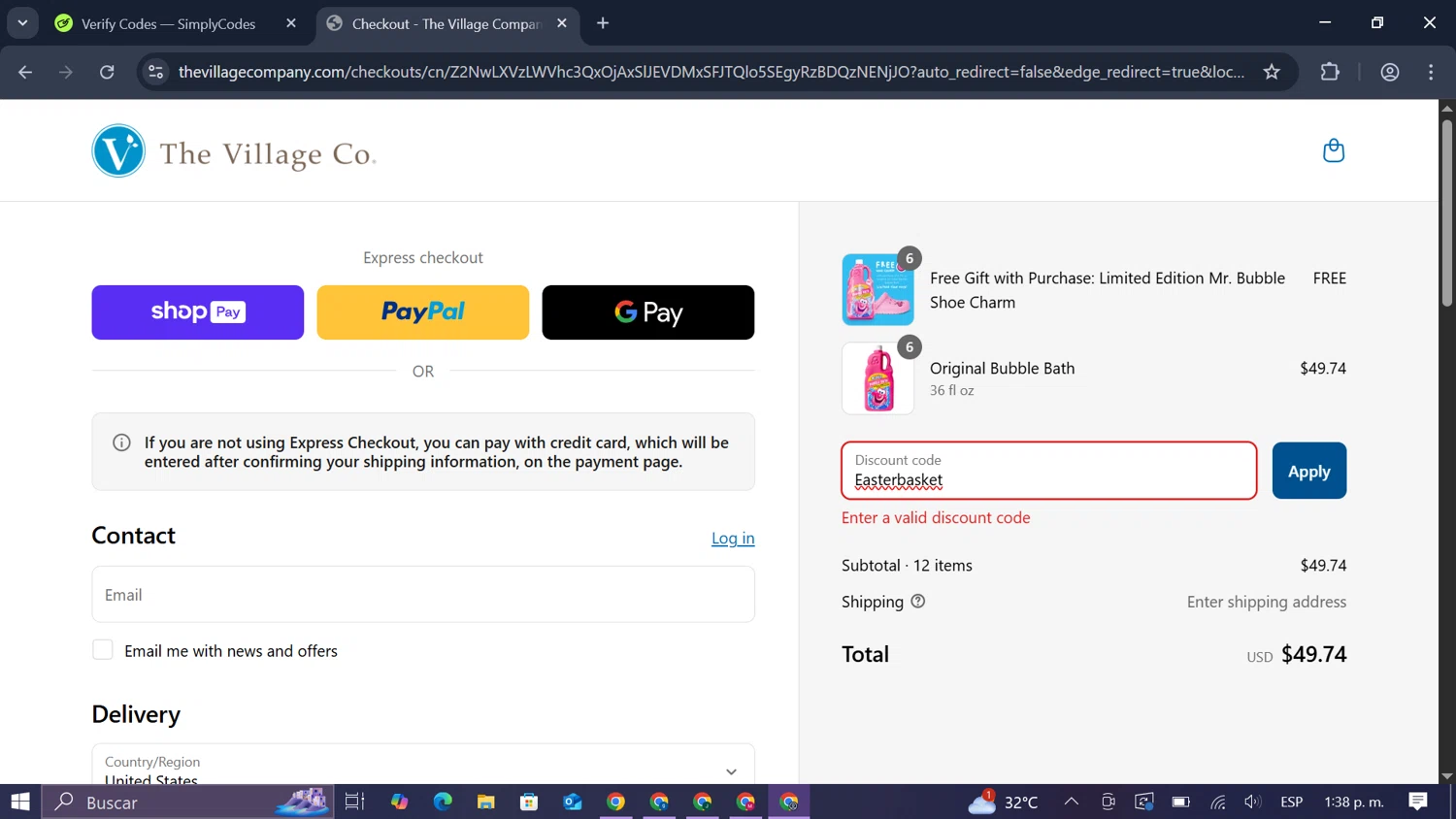
Task: Open Microsoft Store from taskbar
Action: (x=529, y=802)
